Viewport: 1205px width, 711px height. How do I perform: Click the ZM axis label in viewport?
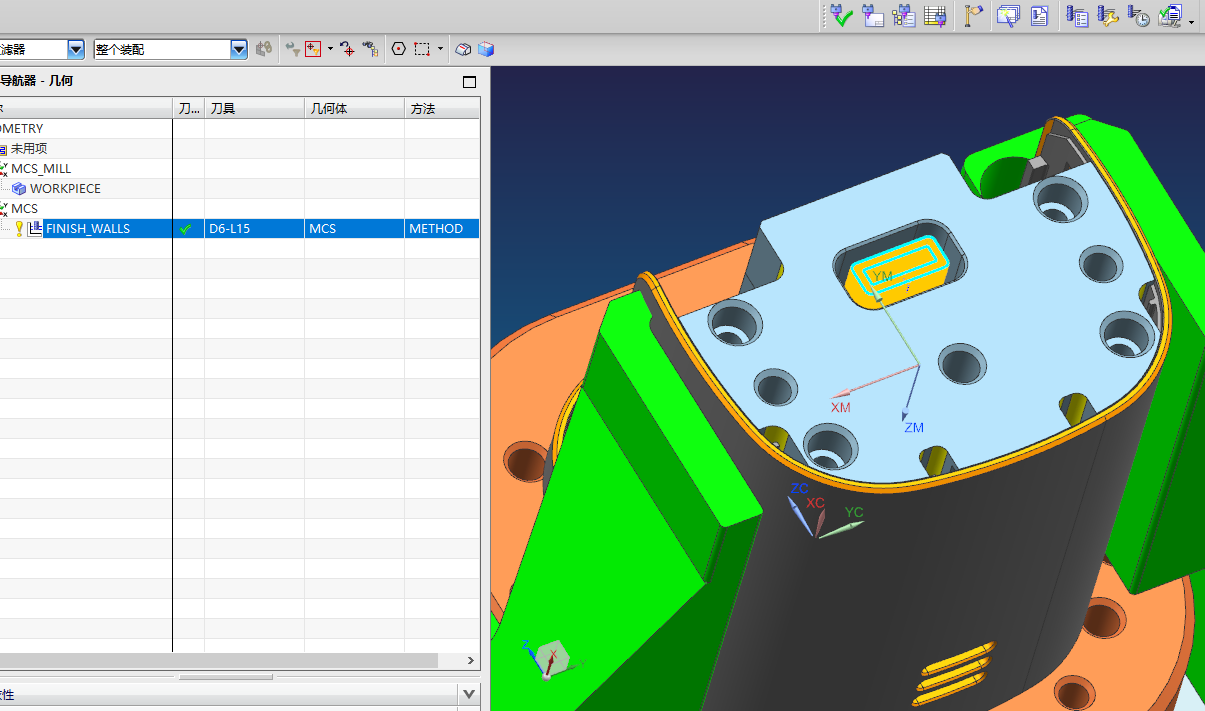coord(914,427)
